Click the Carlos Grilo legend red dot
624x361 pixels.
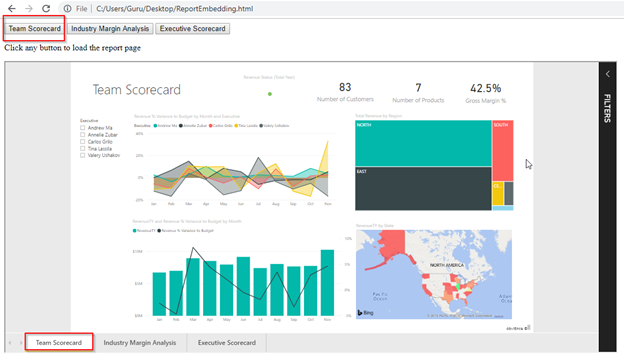coord(211,126)
